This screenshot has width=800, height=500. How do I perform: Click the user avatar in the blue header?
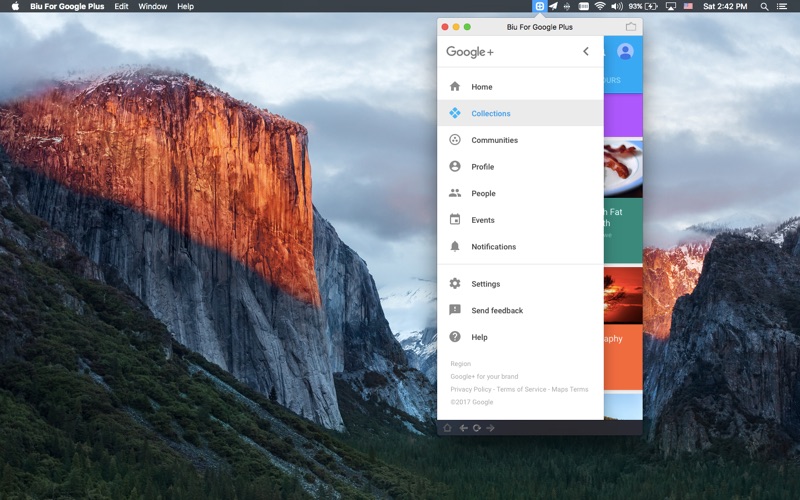click(x=625, y=51)
